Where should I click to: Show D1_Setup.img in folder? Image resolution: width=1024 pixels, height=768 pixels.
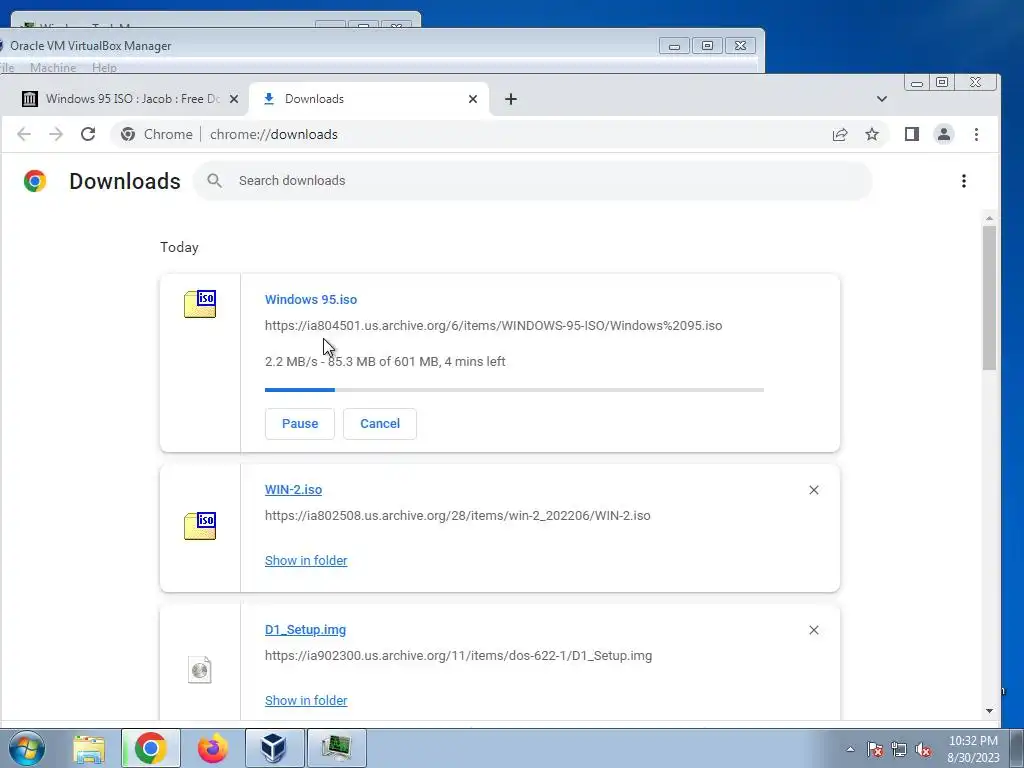tap(306, 701)
